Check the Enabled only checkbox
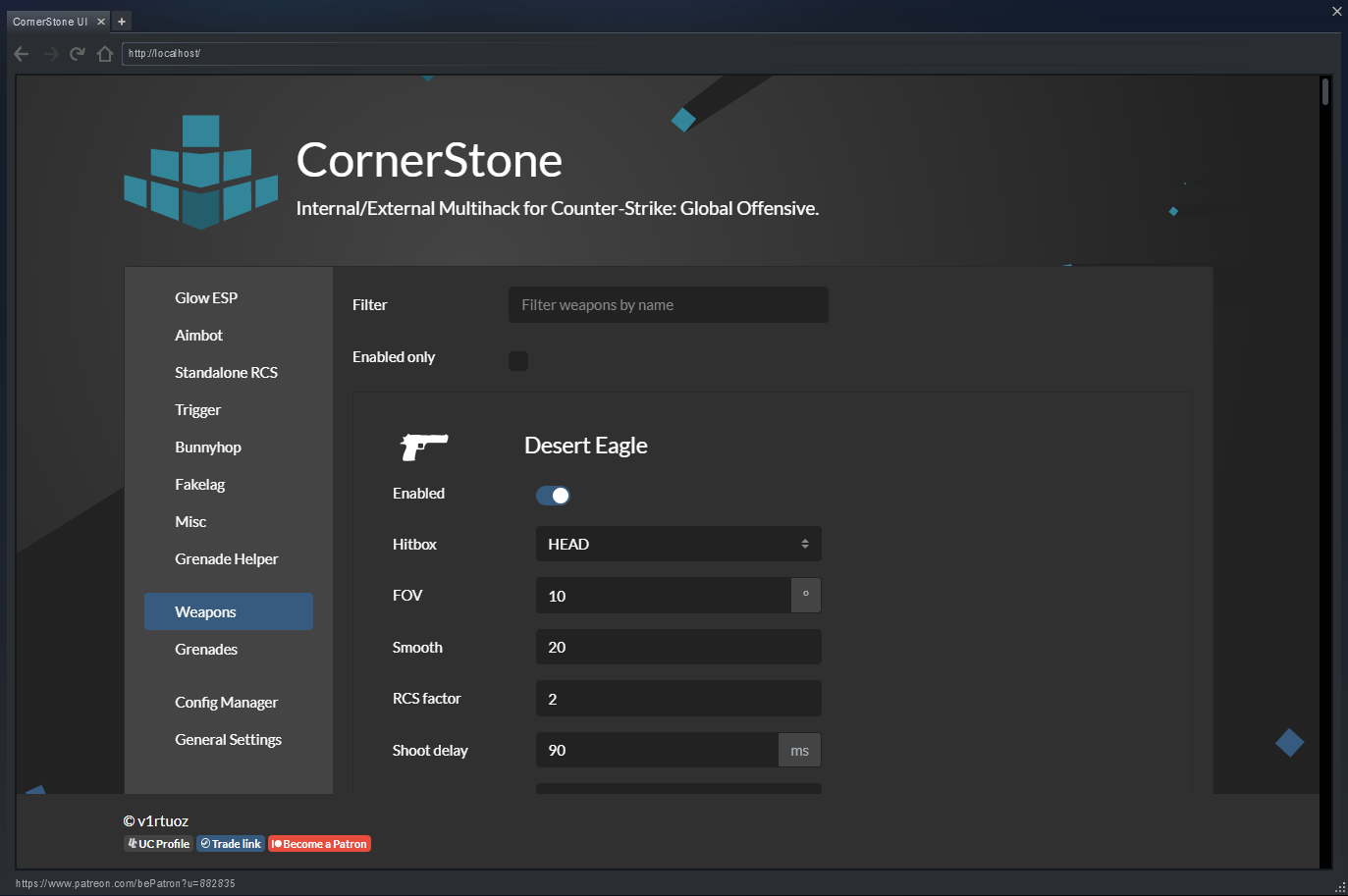Image resolution: width=1348 pixels, height=896 pixels. click(518, 361)
